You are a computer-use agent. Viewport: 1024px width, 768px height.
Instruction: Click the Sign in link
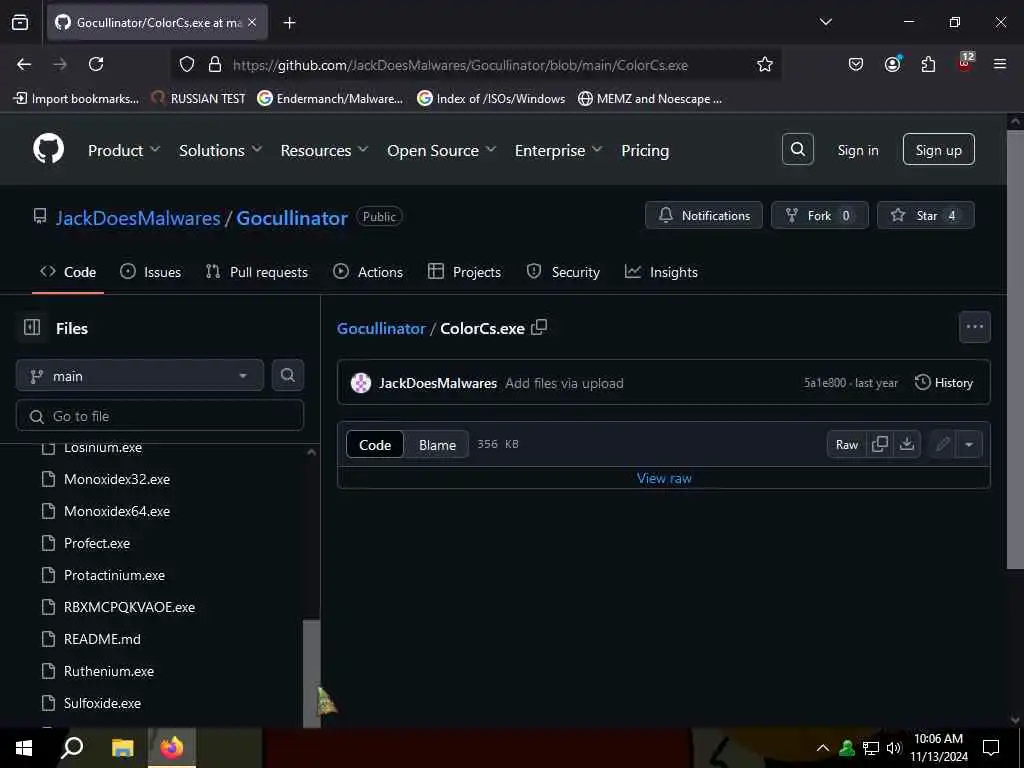(857, 150)
